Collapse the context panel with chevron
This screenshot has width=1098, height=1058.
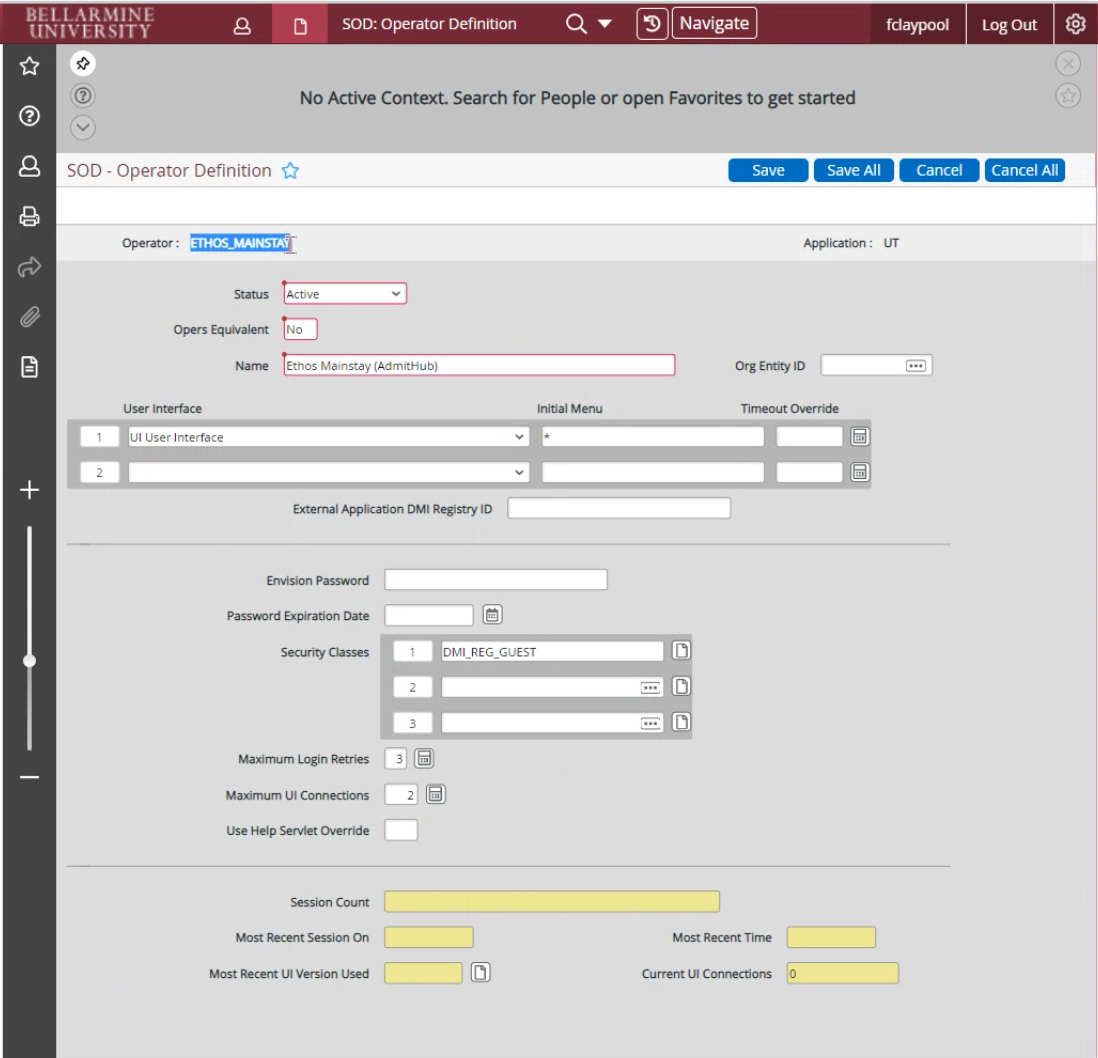tap(83, 127)
